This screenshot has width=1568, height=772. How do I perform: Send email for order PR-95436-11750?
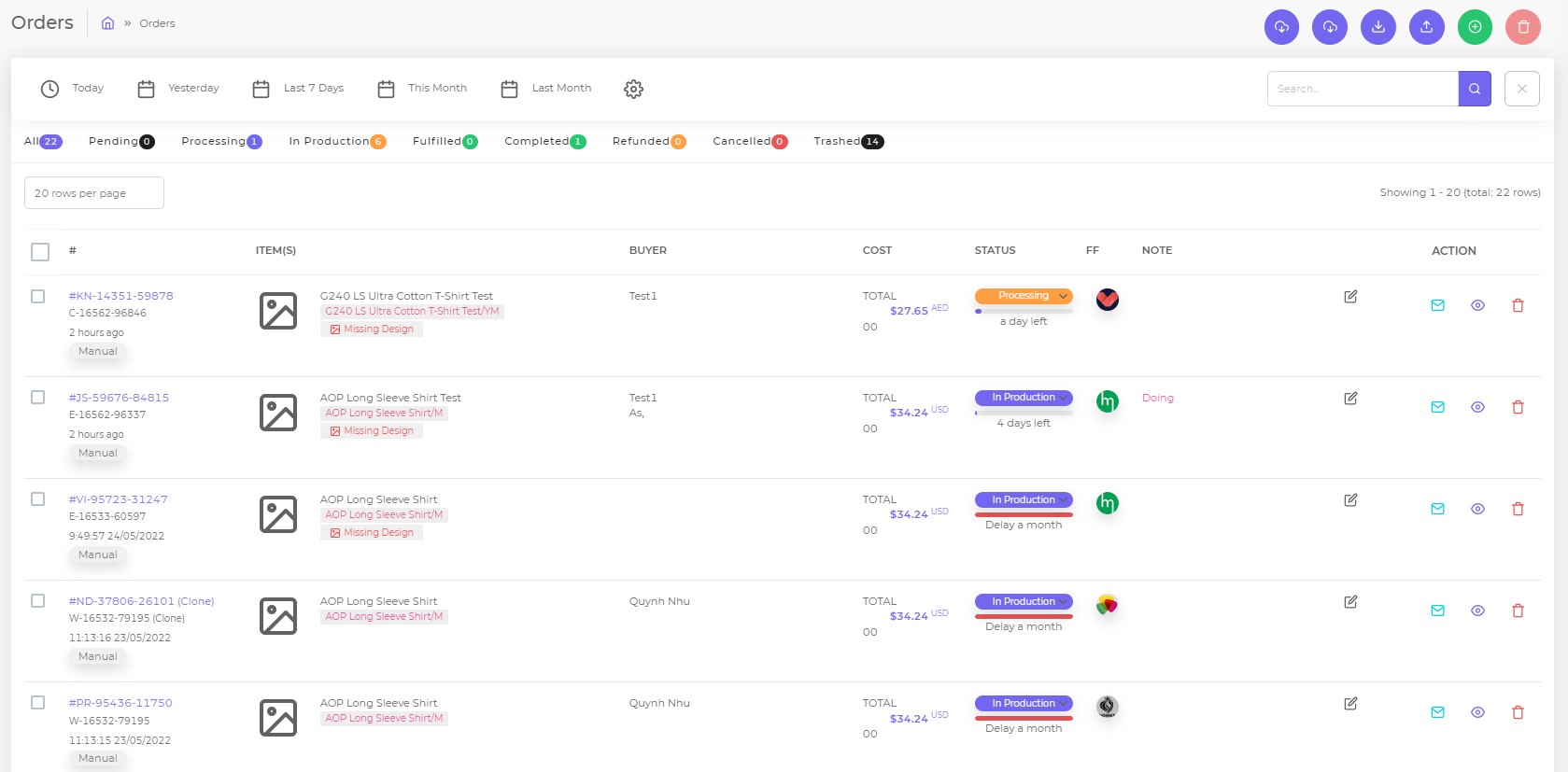click(x=1438, y=712)
